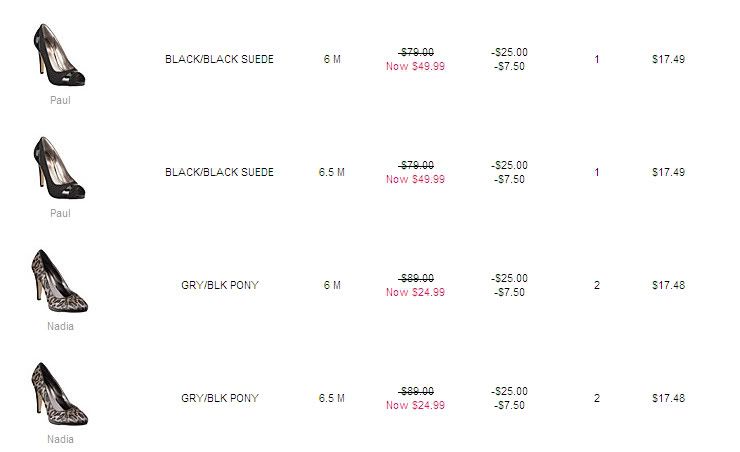
Task: Click 'Now $49.99' in the first row
Action: pos(415,67)
